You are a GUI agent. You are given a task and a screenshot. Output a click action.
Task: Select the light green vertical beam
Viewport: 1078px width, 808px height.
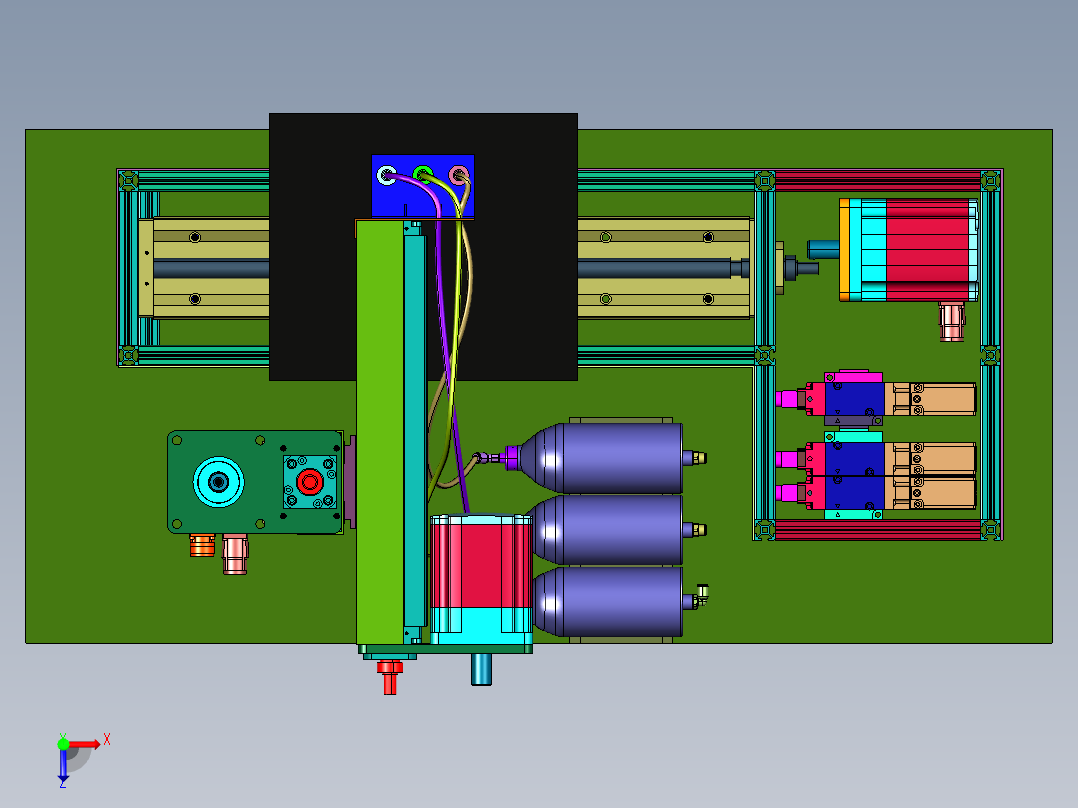380,432
